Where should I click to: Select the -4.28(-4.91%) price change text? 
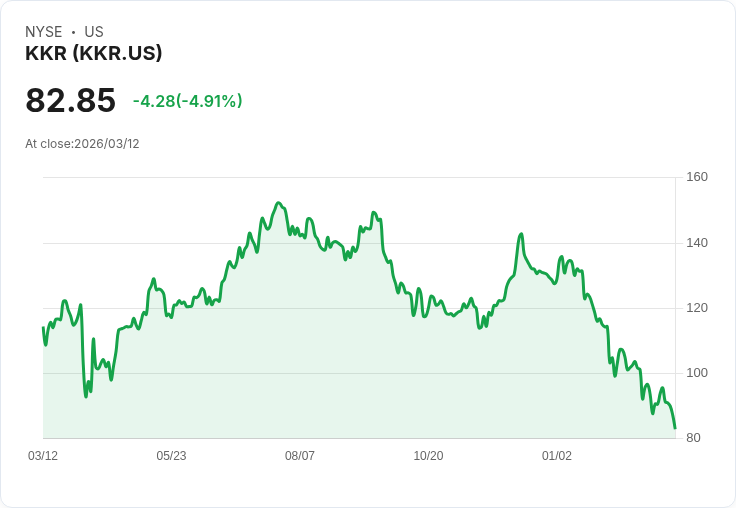pos(187,101)
